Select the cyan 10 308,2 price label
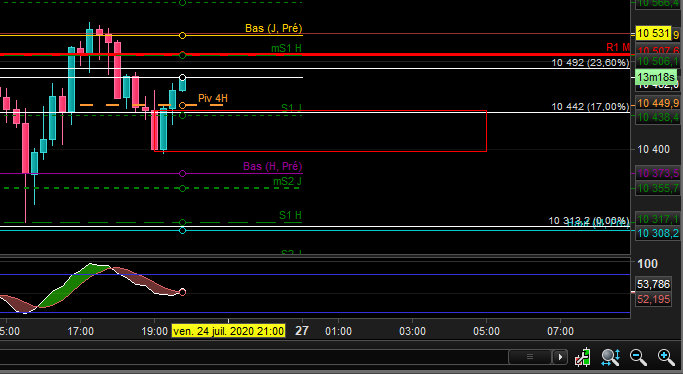683x374 pixels. point(658,233)
